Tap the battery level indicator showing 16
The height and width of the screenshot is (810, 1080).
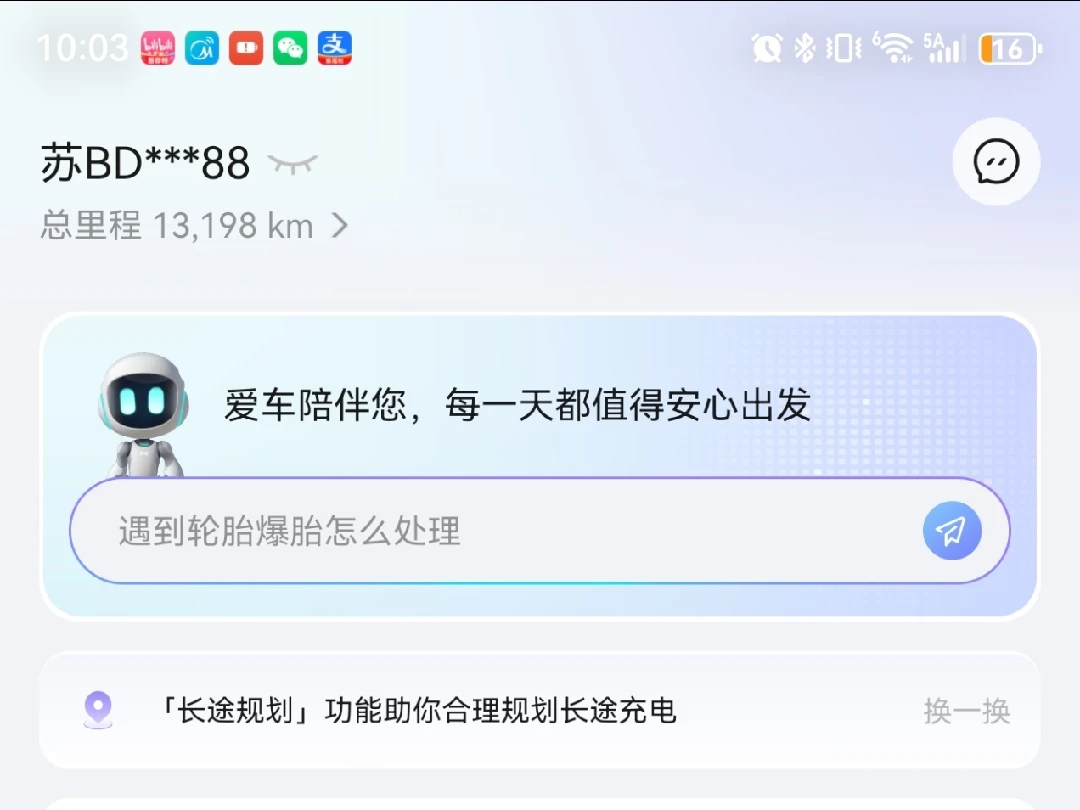(x=1010, y=49)
